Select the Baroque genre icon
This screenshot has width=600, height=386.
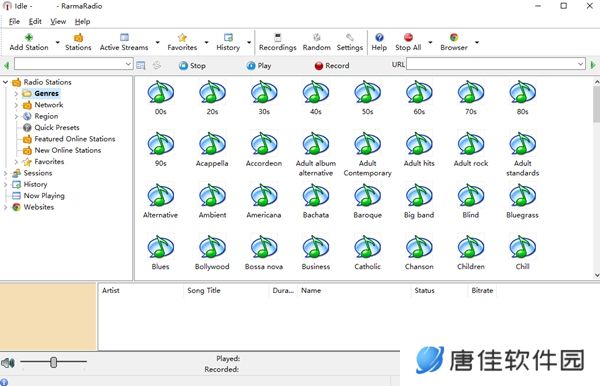367,195
